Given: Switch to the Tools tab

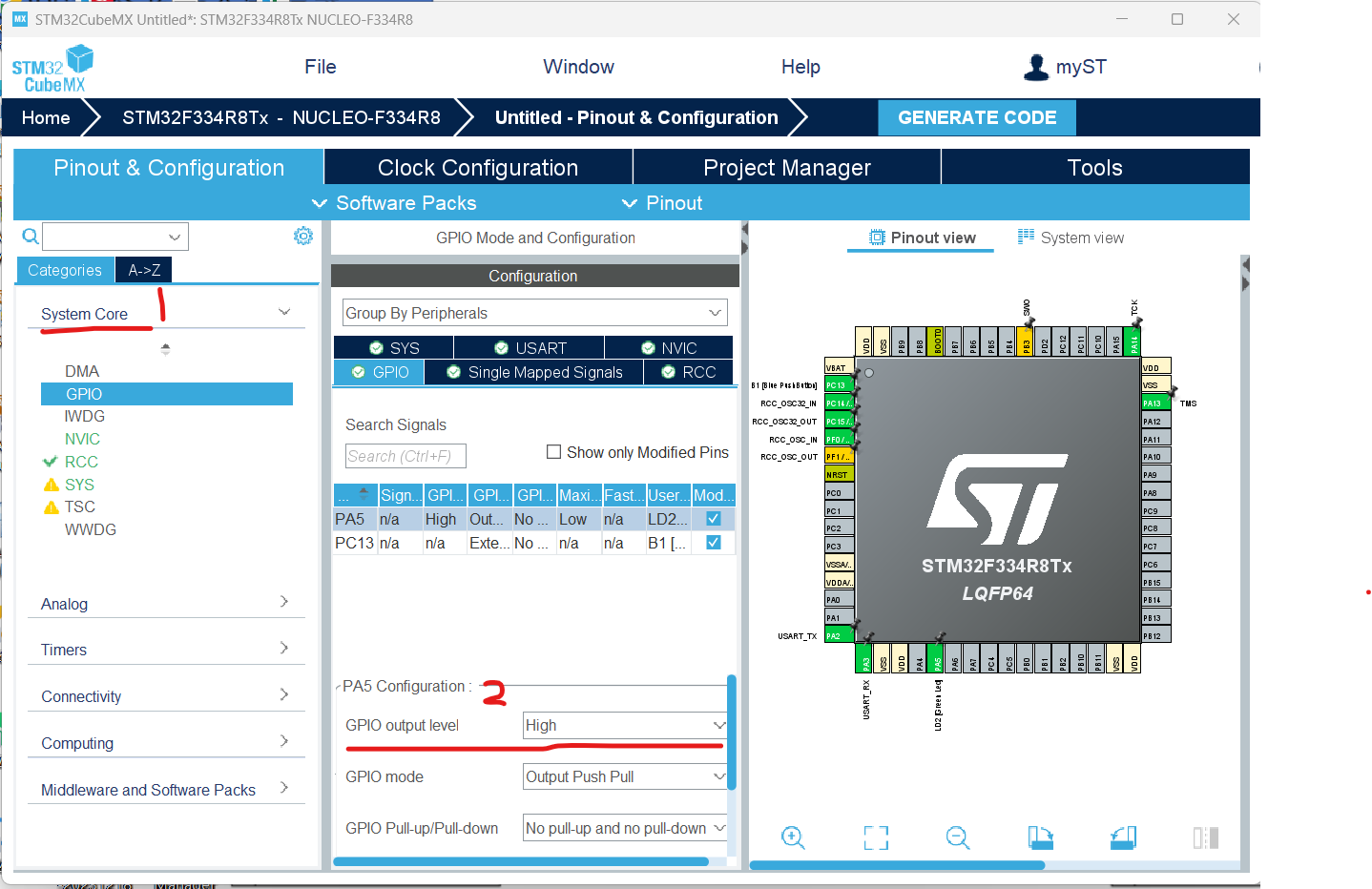Looking at the screenshot, I should coord(1095,168).
